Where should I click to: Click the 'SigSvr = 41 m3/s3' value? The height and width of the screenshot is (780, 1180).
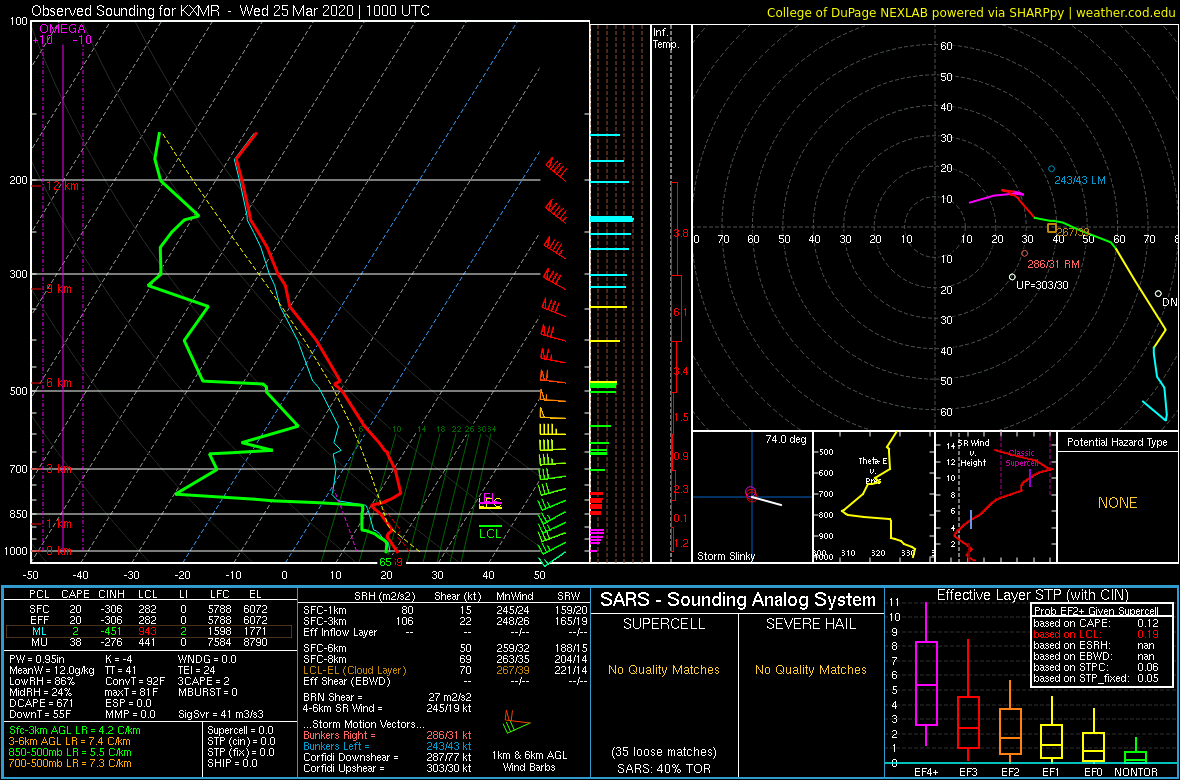click(x=221, y=713)
